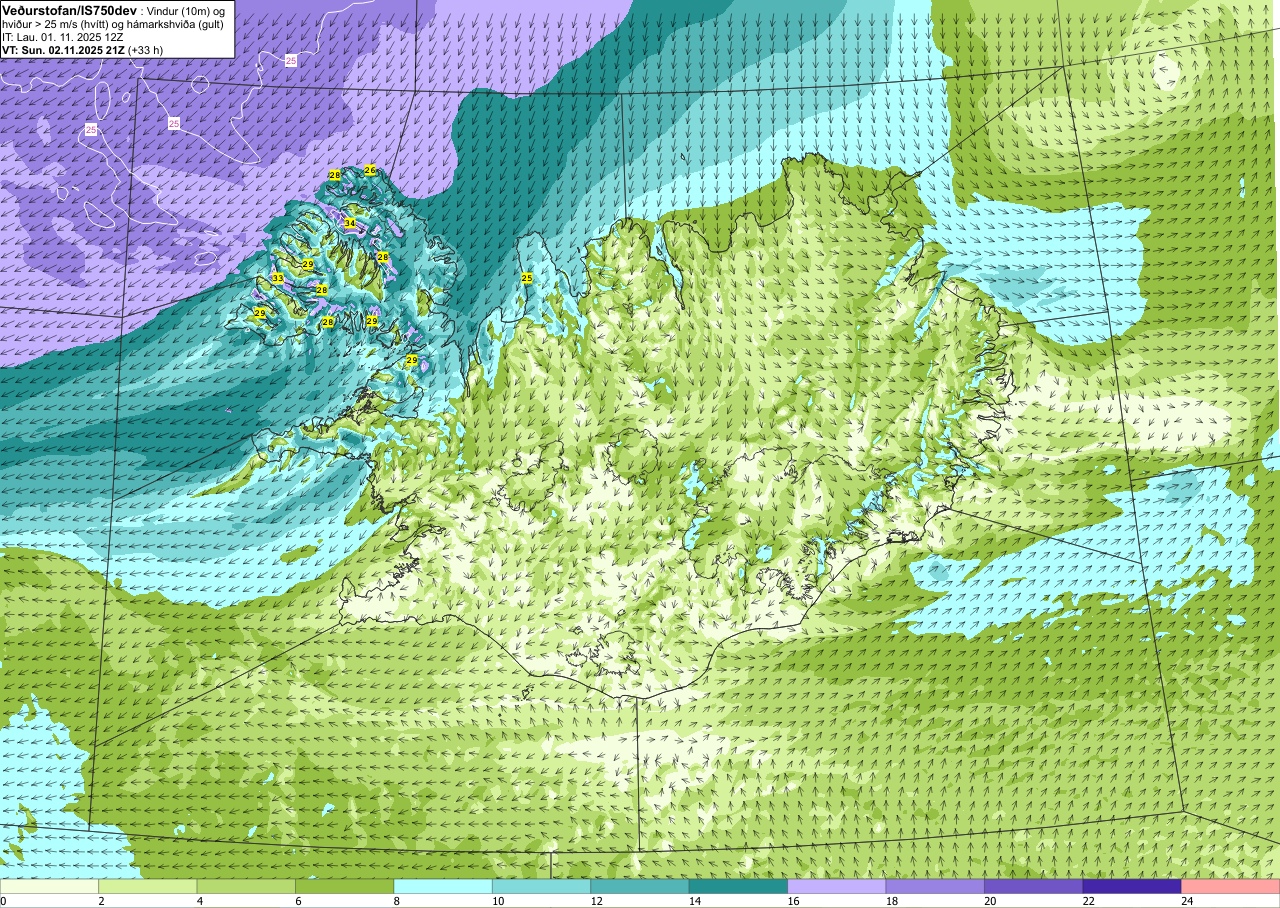Click the yellow gust label '26'
The image size is (1280, 908).
(370, 170)
